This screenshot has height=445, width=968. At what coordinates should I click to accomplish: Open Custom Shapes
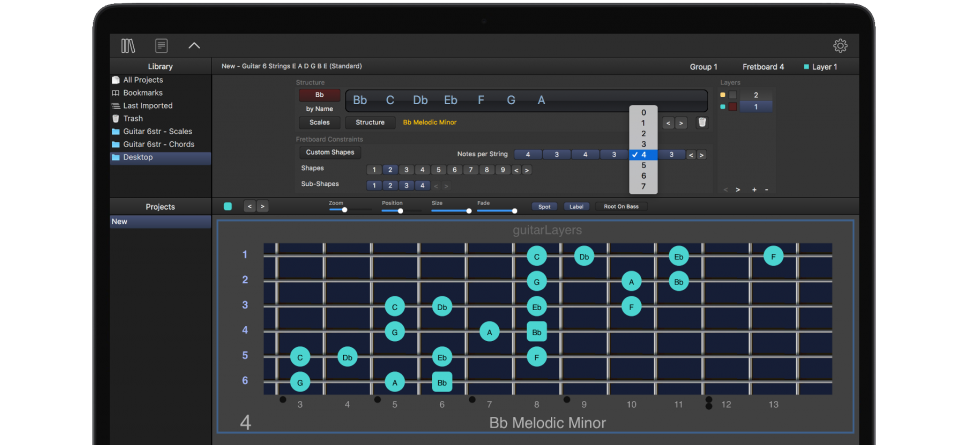[330, 153]
